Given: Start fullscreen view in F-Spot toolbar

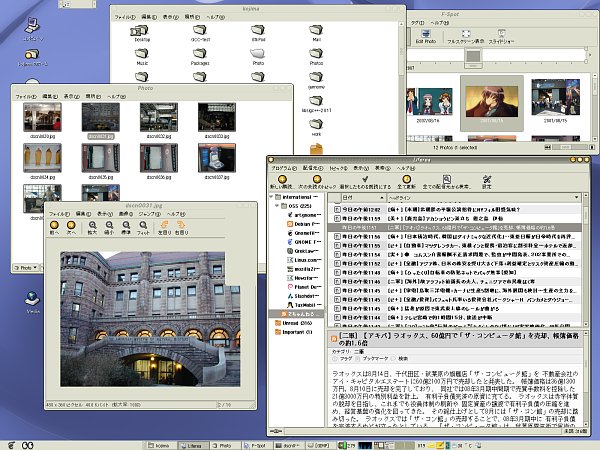Looking at the screenshot, I should point(466,36).
